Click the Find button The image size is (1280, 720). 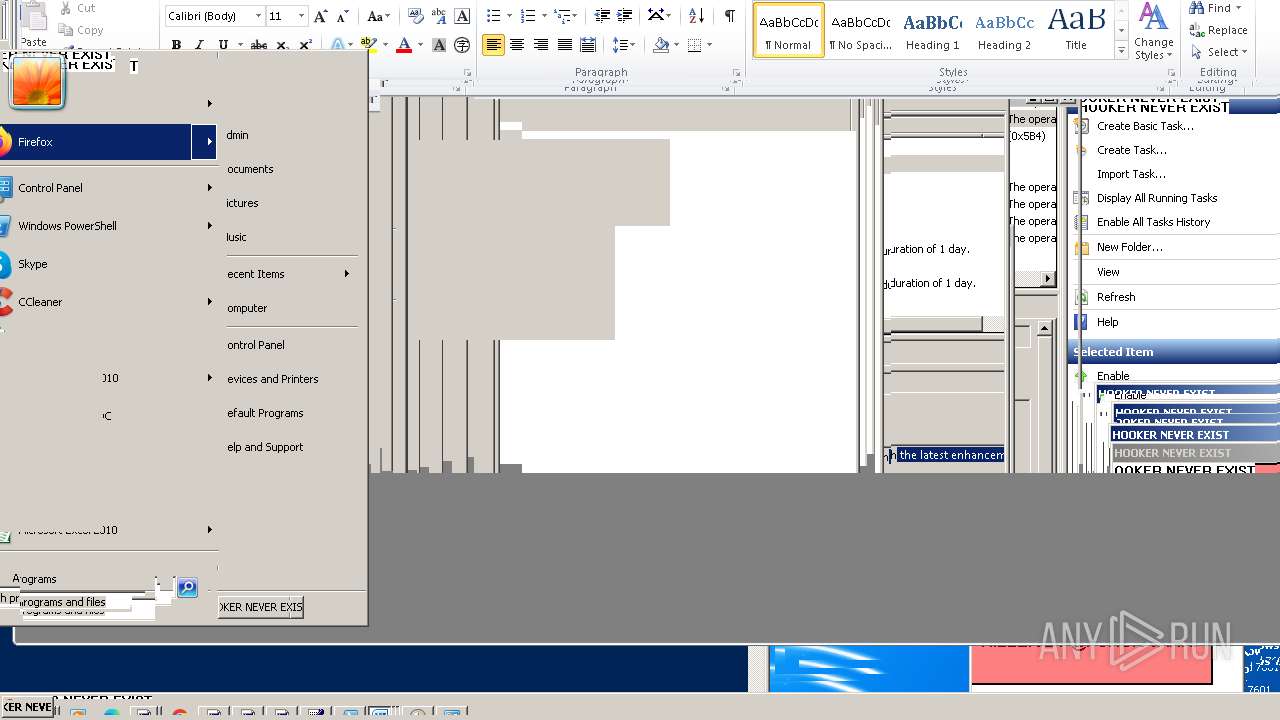[1215, 8]
